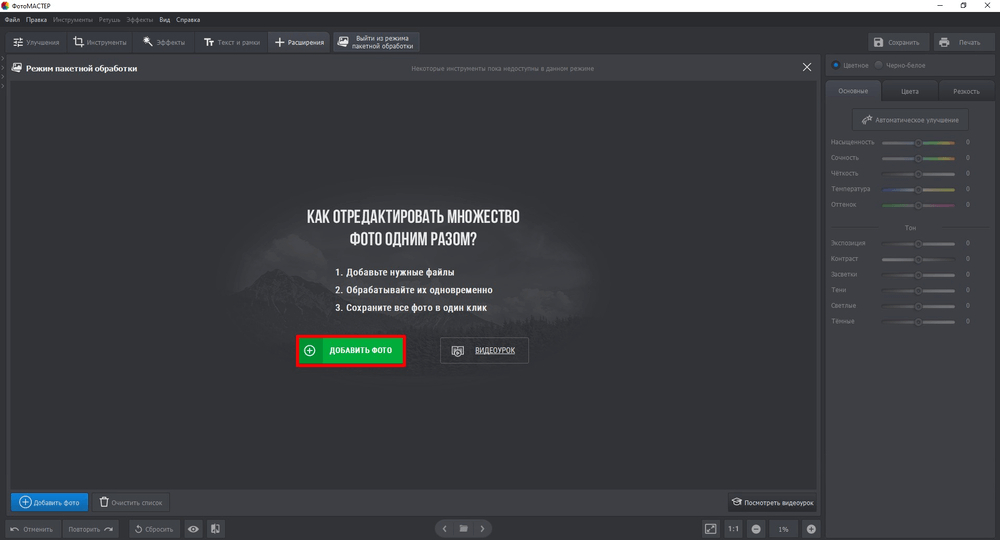Go to previous photo with left chevron

click(445, 529)
